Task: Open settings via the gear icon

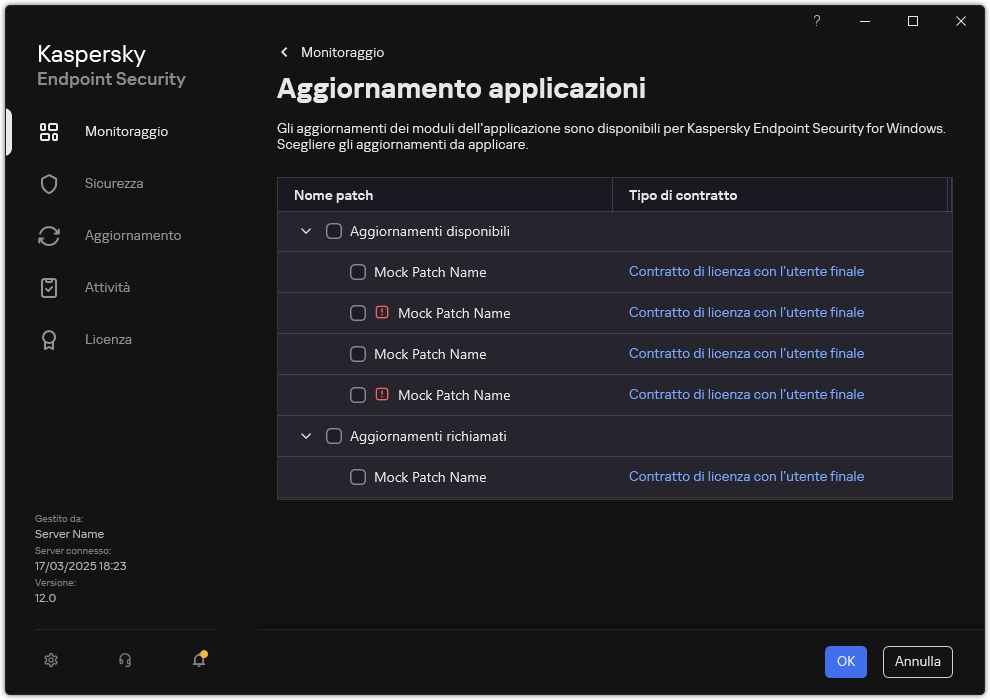Action: click(x=50, y=660)
